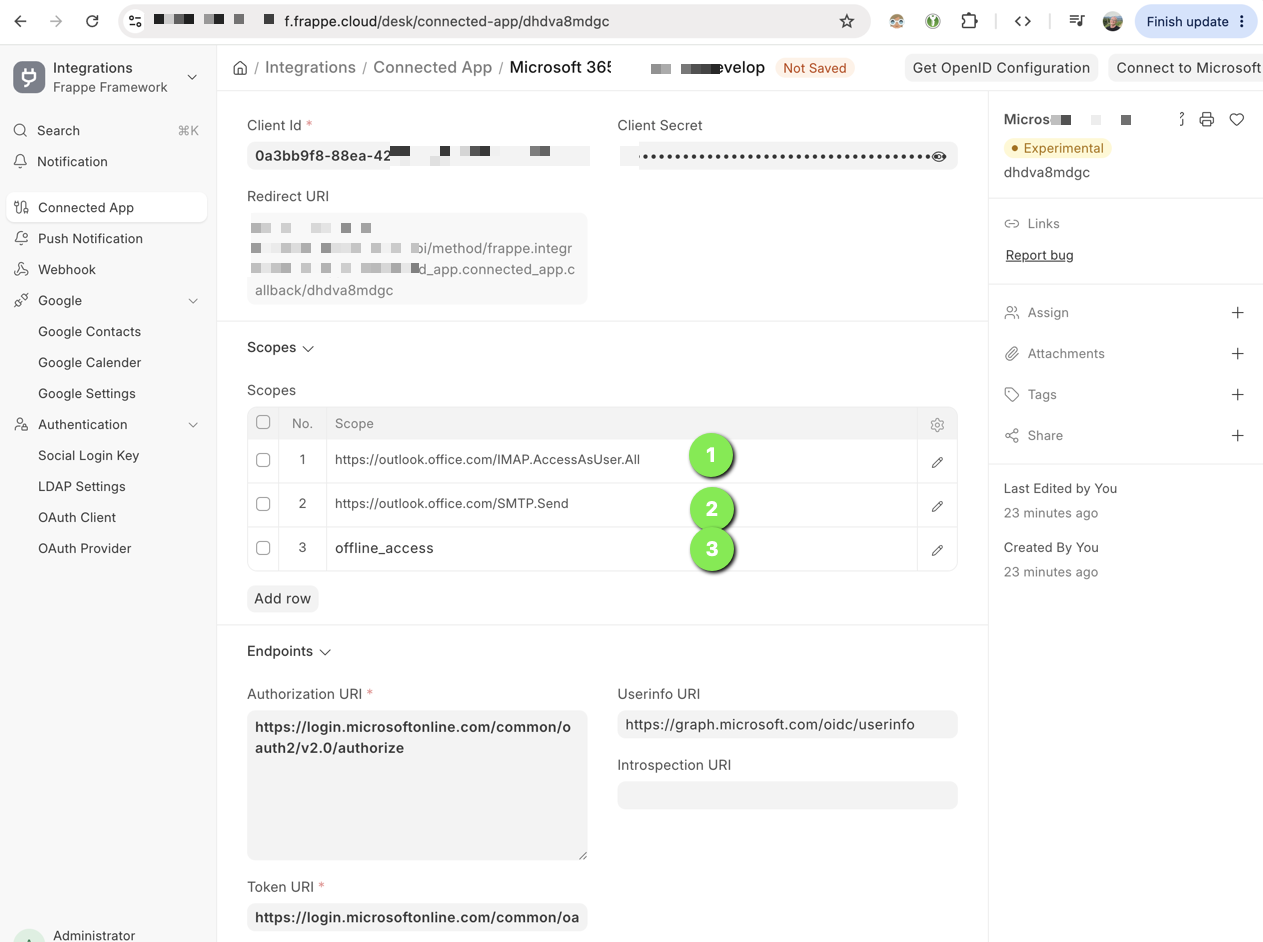This screenshot has height=942, width=1263.
Task: Open the green circle extension icon
Action: [932, 21]
